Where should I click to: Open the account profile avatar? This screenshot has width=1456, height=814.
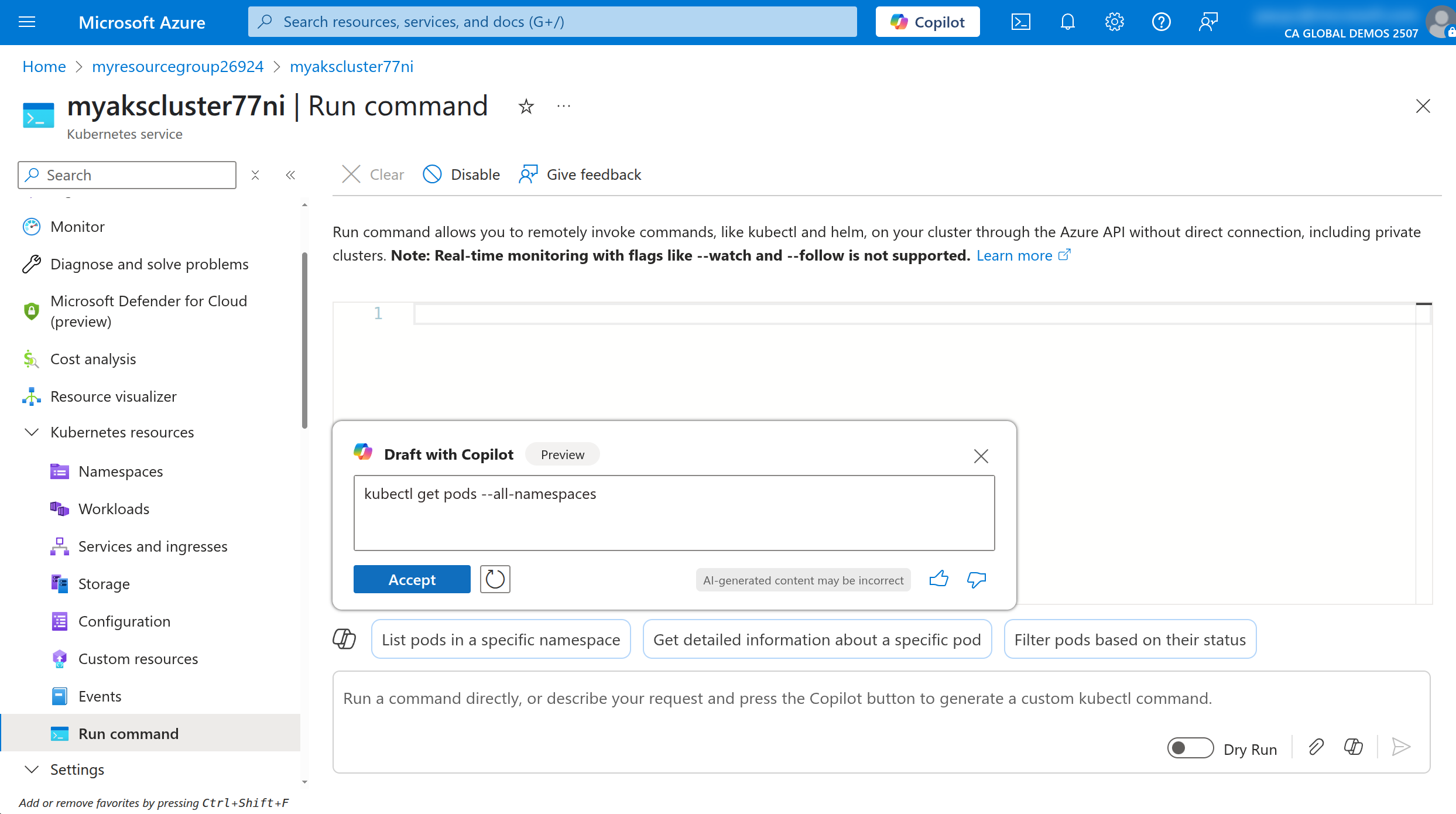pos(1441,22)
